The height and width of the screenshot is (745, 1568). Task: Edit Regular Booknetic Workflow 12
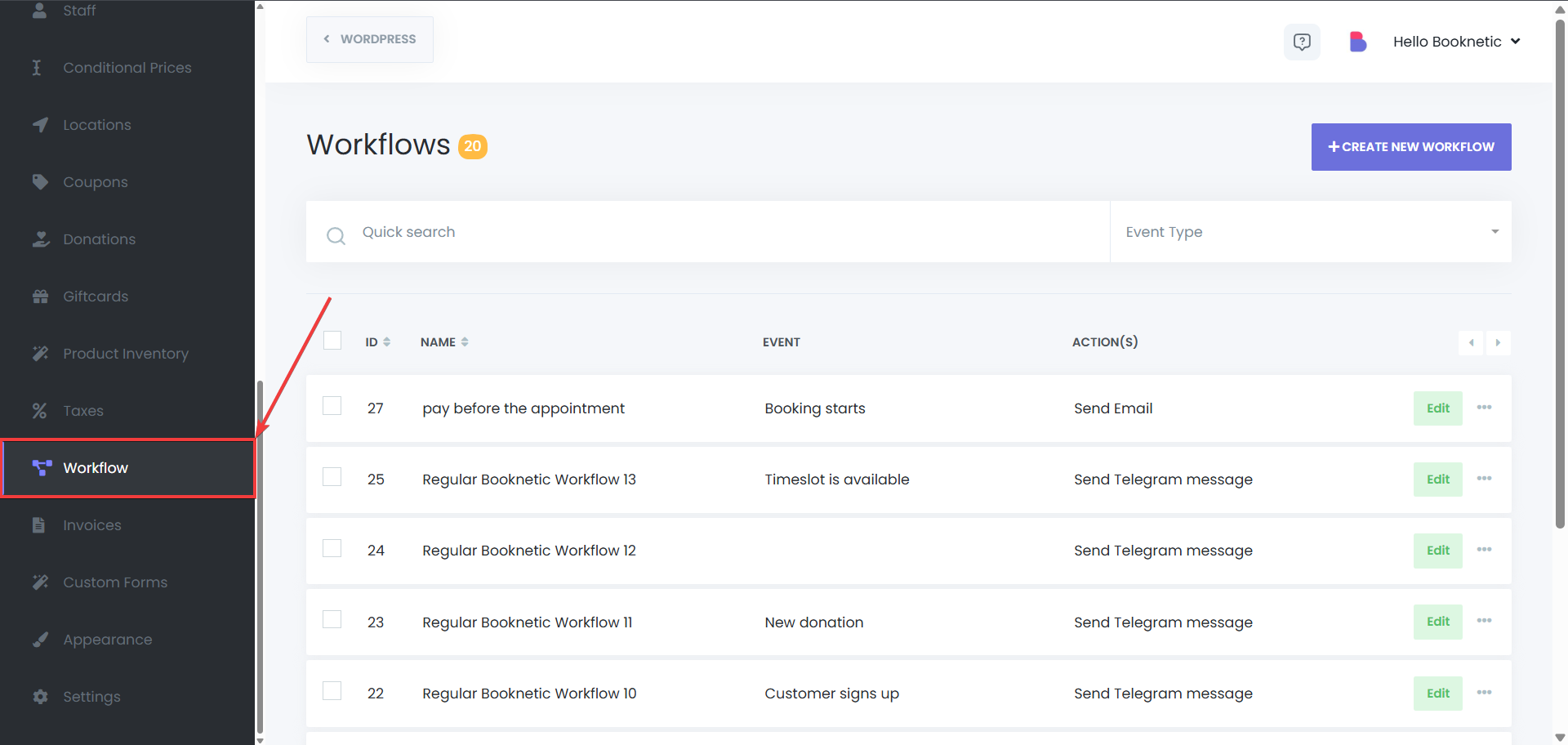pyautogui.click(x=1438, y=551)
